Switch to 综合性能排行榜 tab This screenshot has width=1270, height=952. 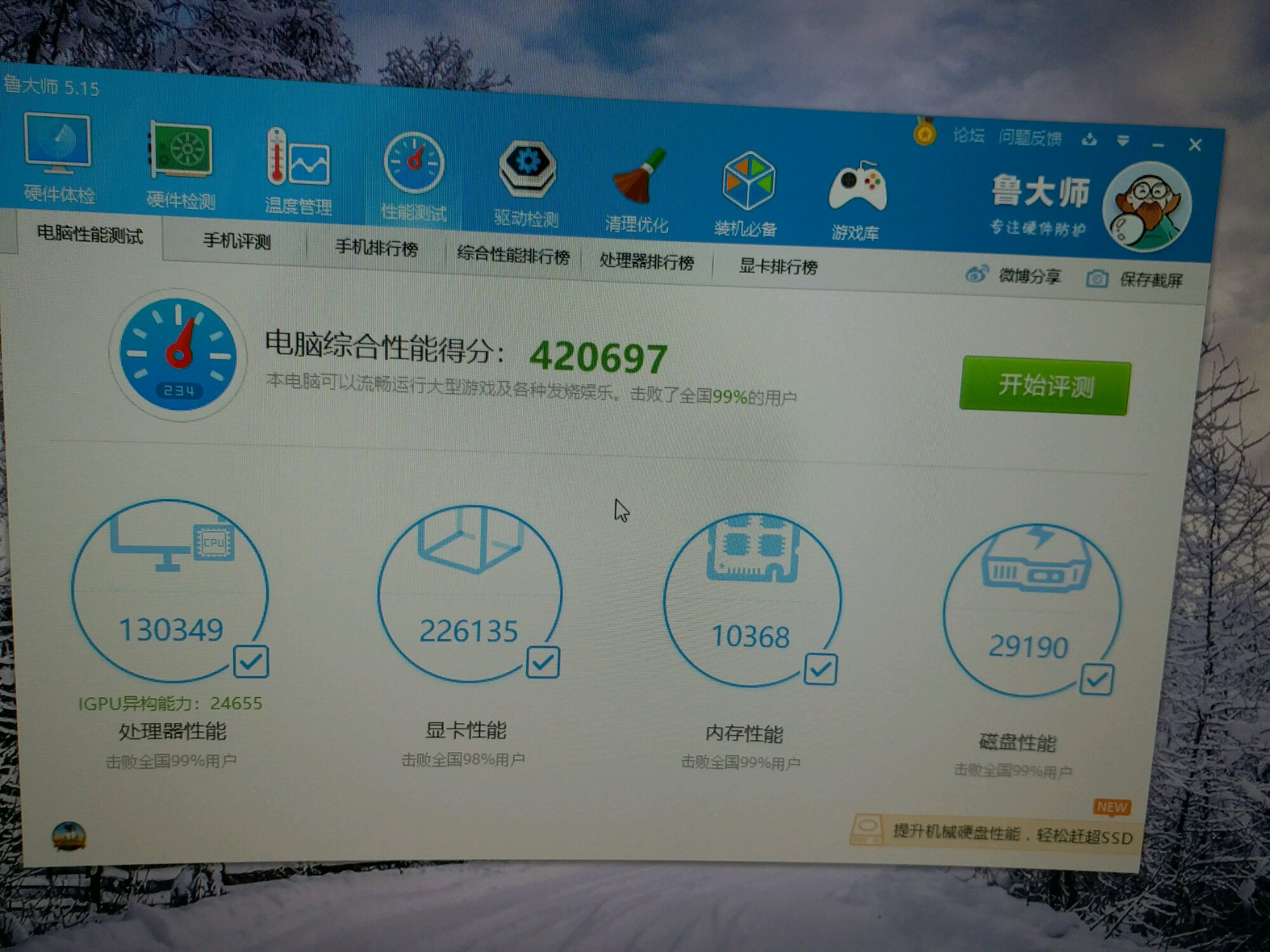[513, 255]
